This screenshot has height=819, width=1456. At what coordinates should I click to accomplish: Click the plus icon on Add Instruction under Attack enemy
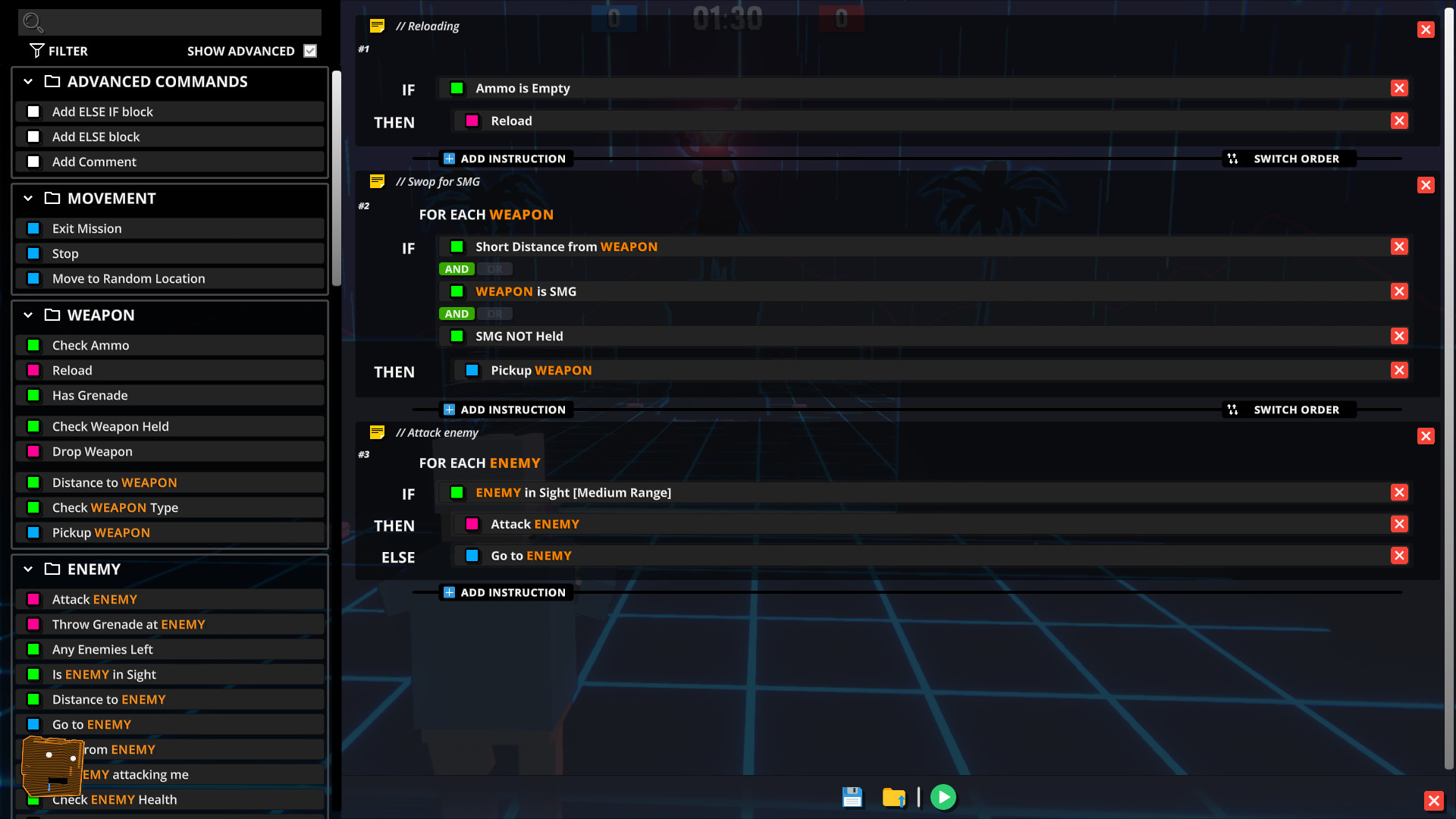(449, 592)
